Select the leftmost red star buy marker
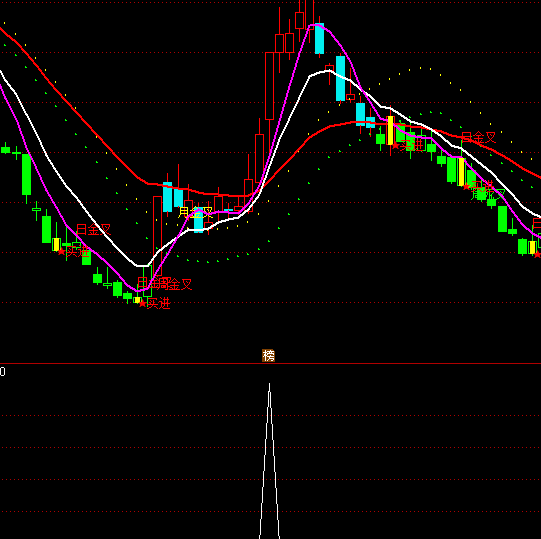Viewport: 541px width, 539px height. (x=61, y=252)
